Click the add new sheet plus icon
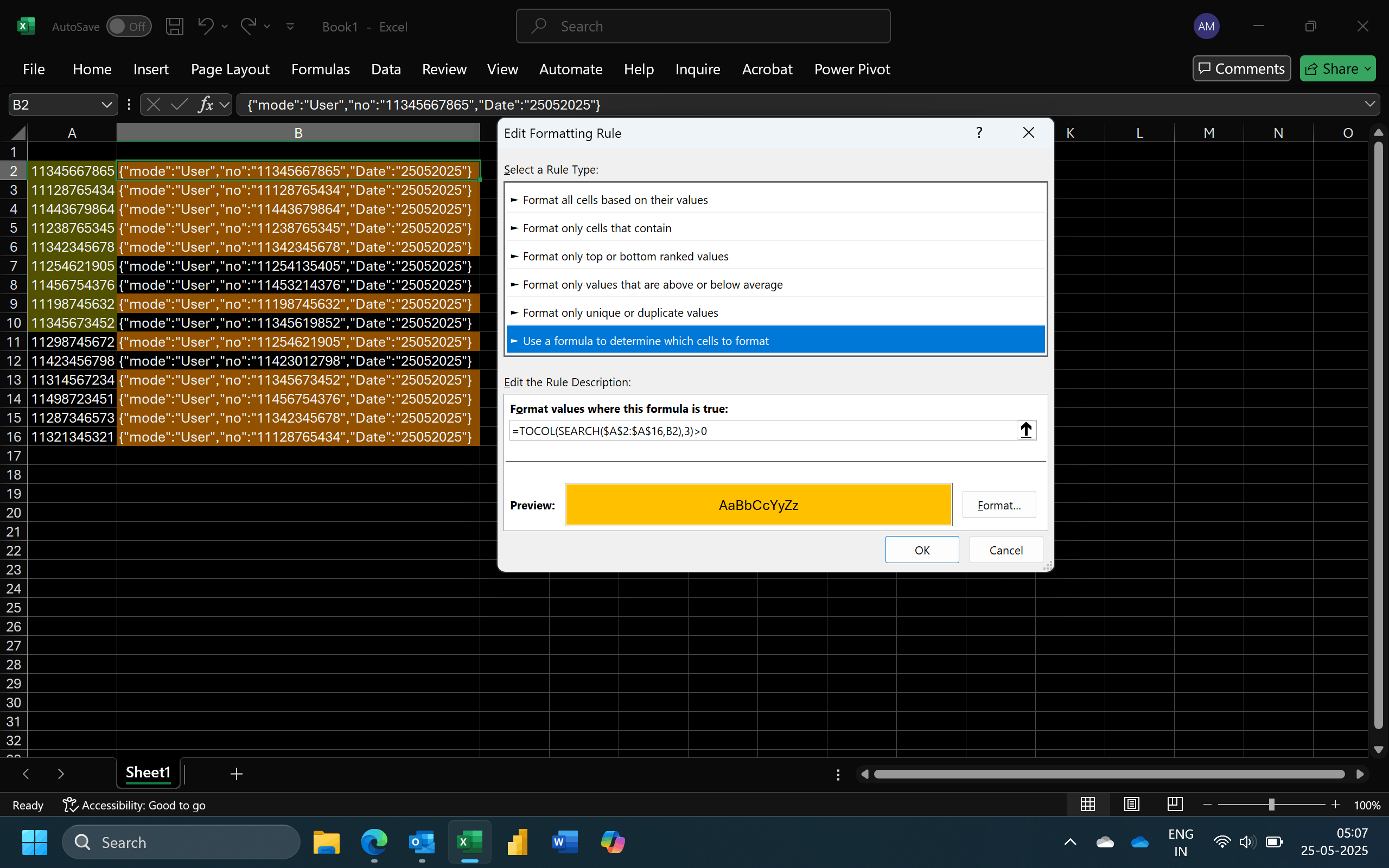The width and height of the screenshot is (1389, 868). coord(236,774)
